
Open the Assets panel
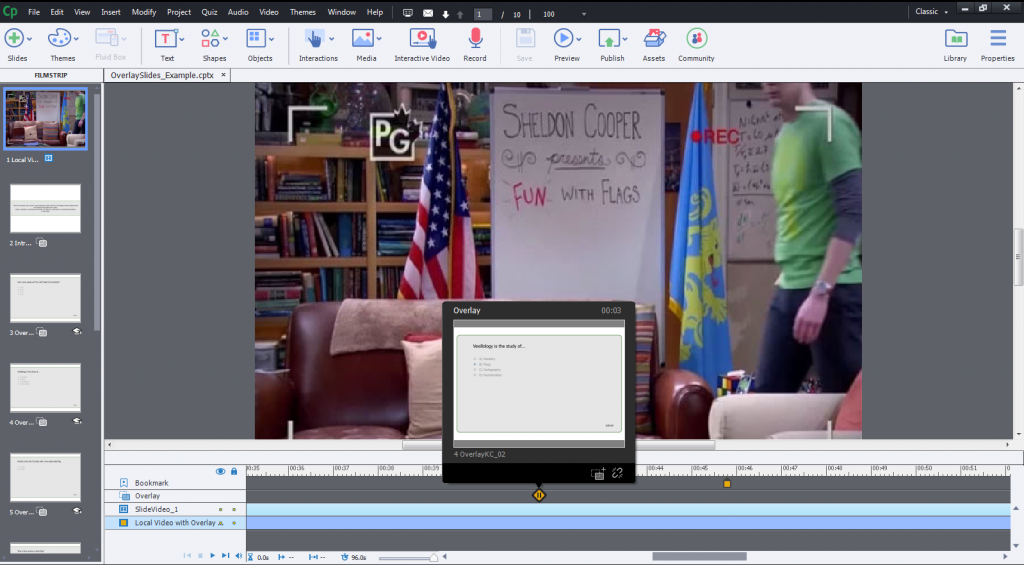point(654,39)
